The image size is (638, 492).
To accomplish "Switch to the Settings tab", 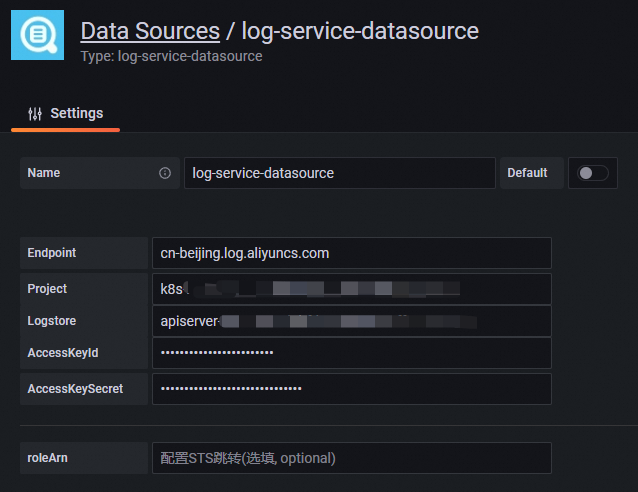I will 66,114.
